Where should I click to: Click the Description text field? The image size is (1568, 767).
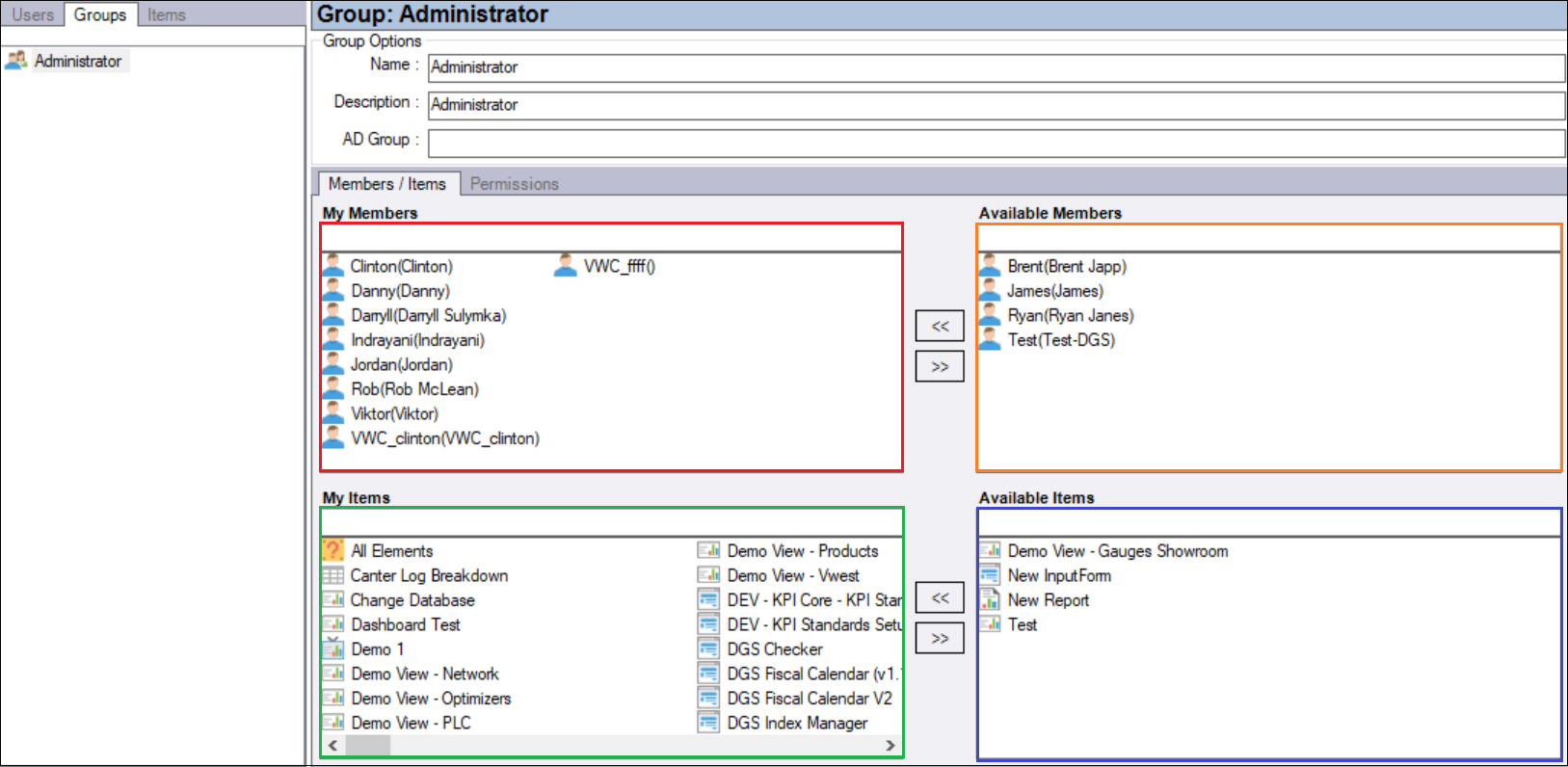point(996,105)
